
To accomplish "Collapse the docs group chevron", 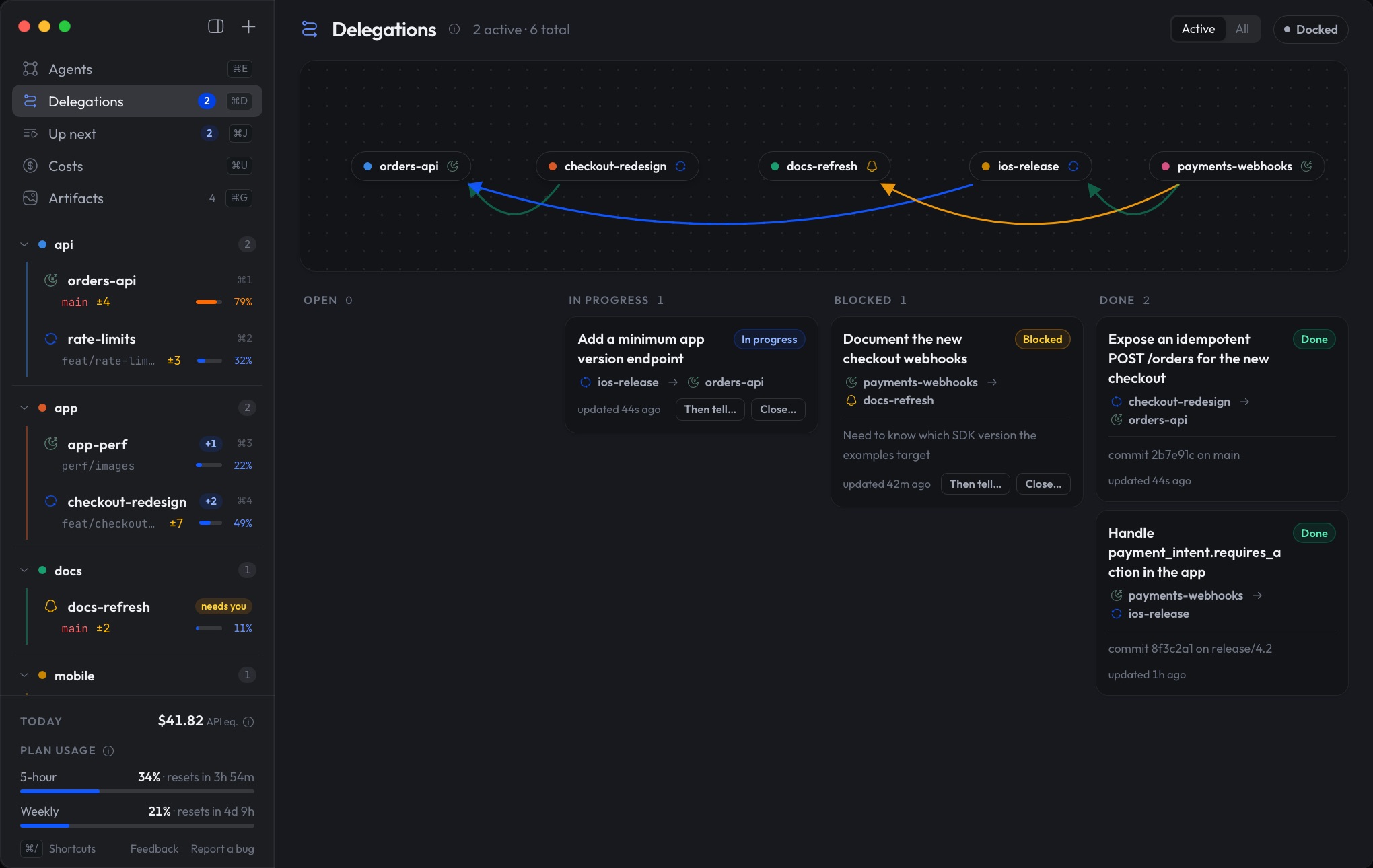I will click(24, 570).
